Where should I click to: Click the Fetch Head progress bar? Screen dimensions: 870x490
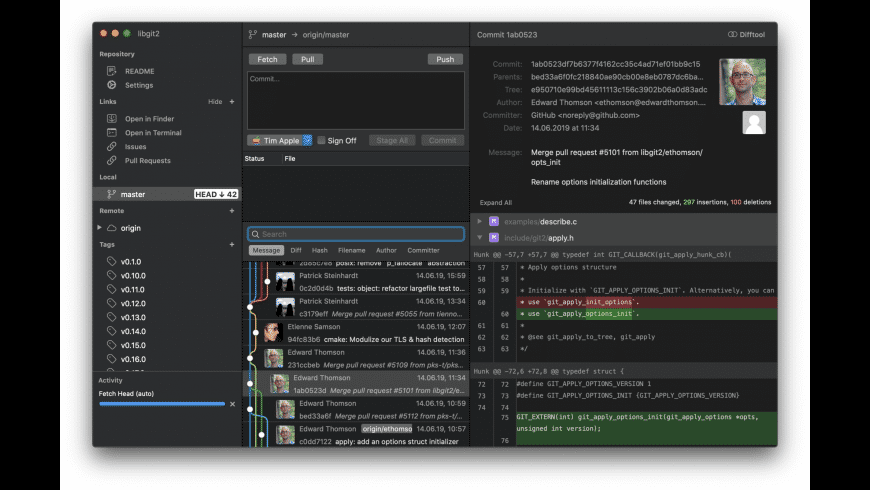(162, 404)
